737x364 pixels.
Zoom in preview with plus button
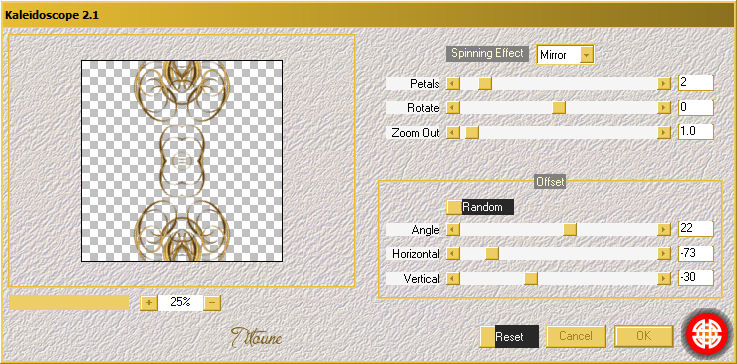149,302
